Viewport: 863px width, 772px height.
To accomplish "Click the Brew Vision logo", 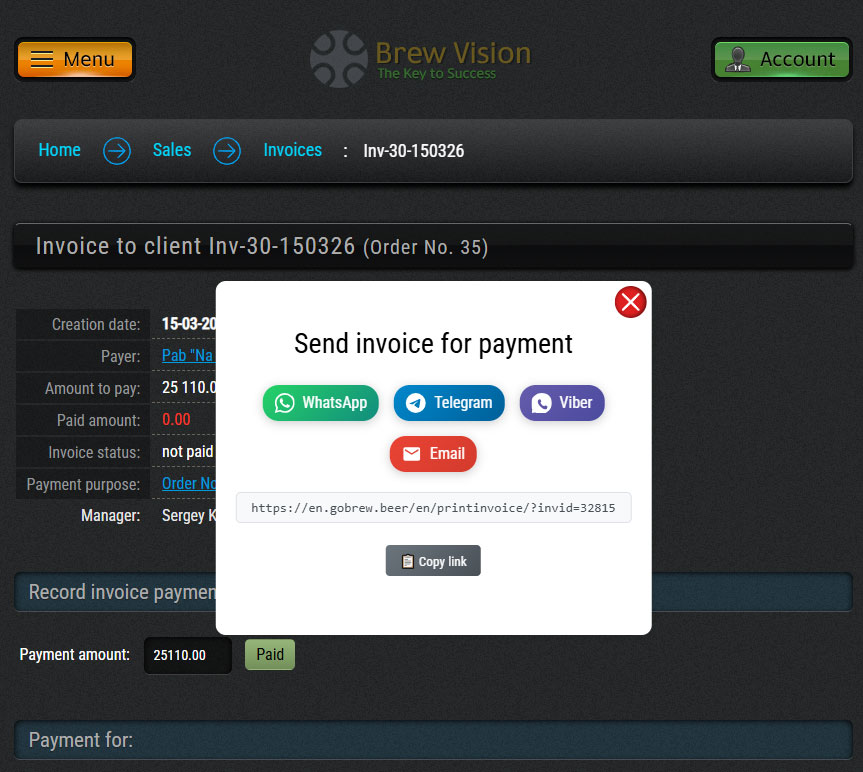I will (x=421, y=58).
